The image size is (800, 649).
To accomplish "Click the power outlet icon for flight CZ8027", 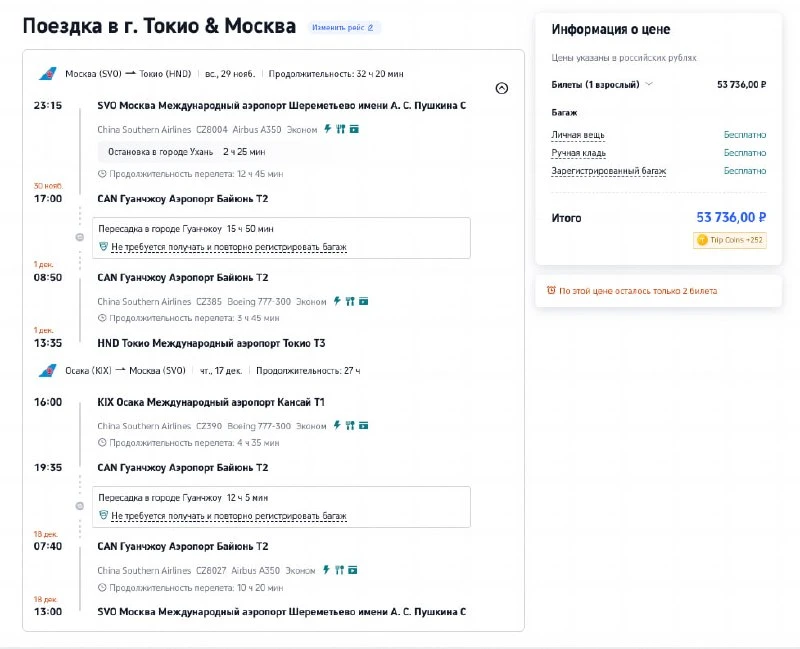I will [326, 570].
